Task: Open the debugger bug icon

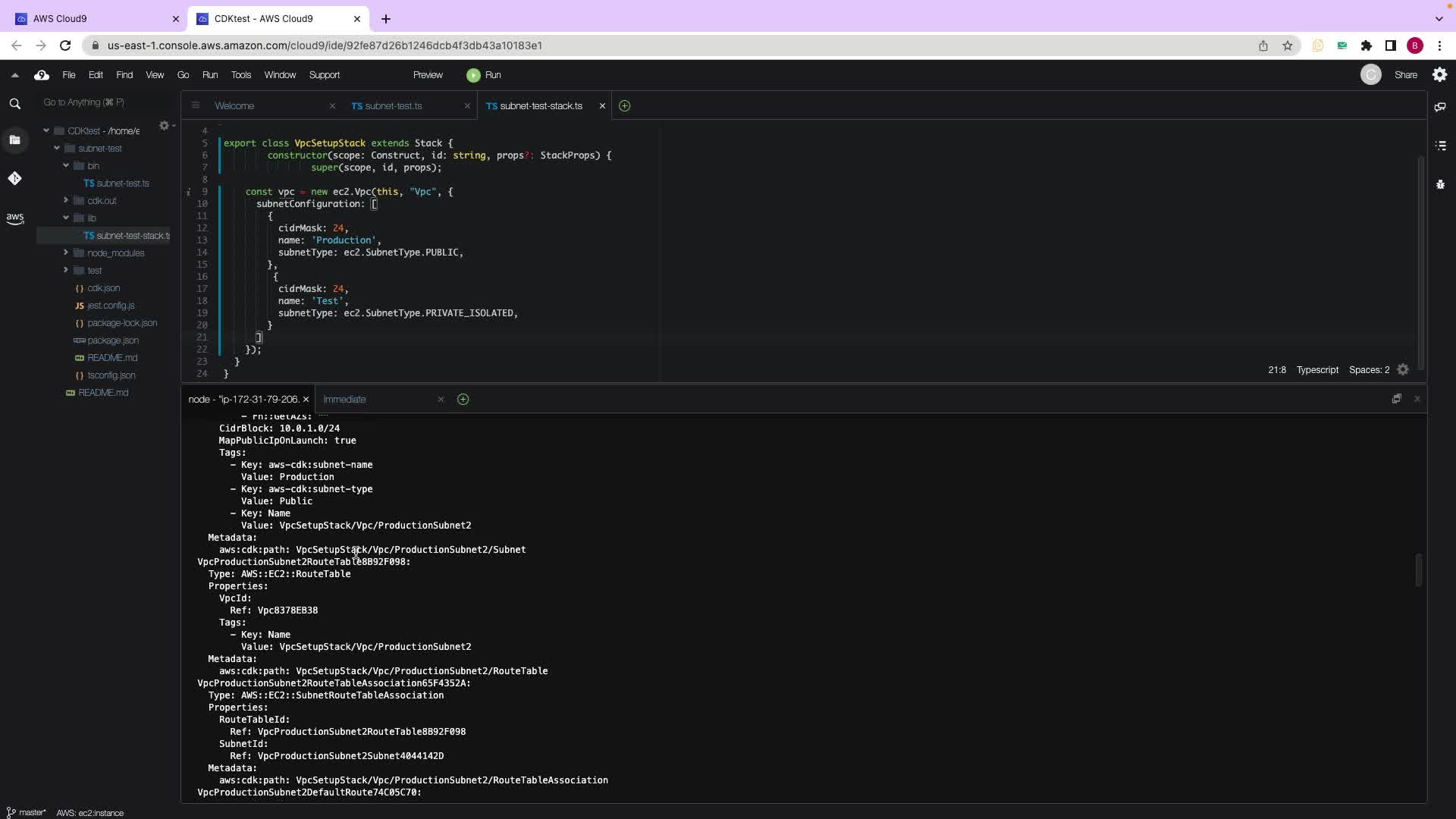Action: [x=1440, y=184]
